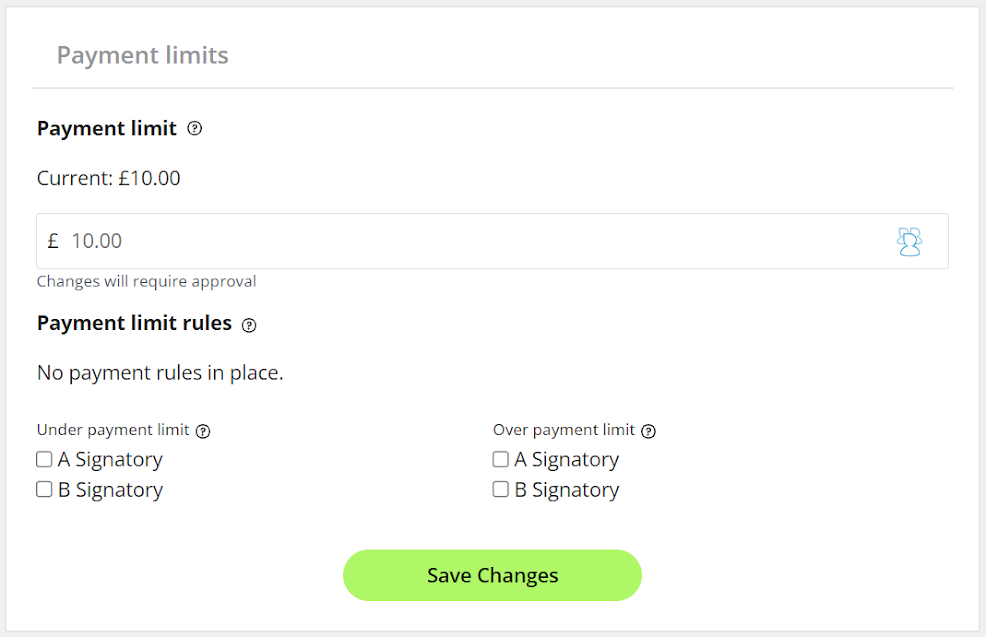
Task: Click the Payment limits section heading
Action: [142, 55]
